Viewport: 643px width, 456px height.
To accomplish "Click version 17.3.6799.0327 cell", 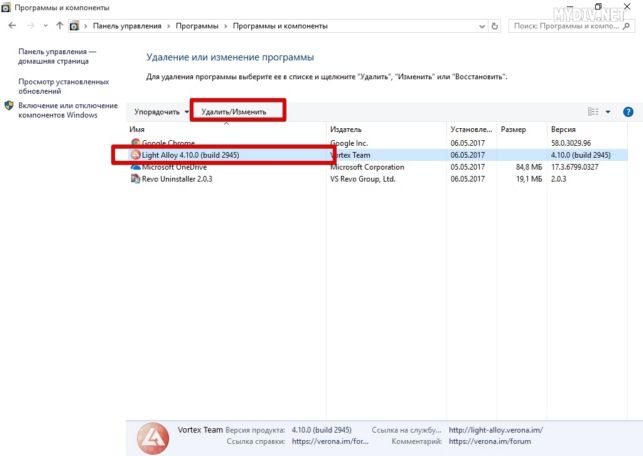I will 575,167.
